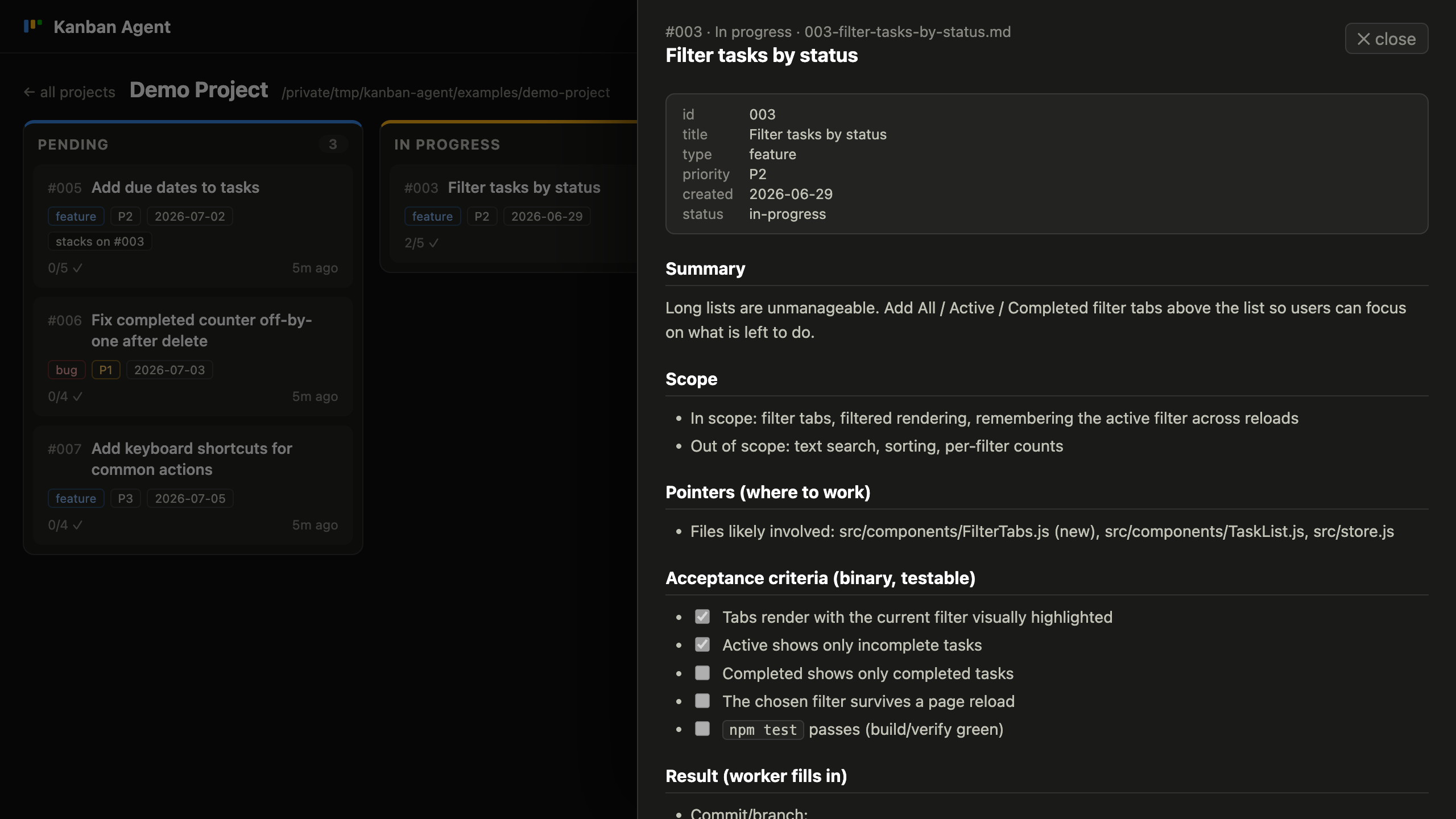The height and width of the screenshot is (819, 1456).
Task: Go back to all projects
Action: tap(69, 92)
